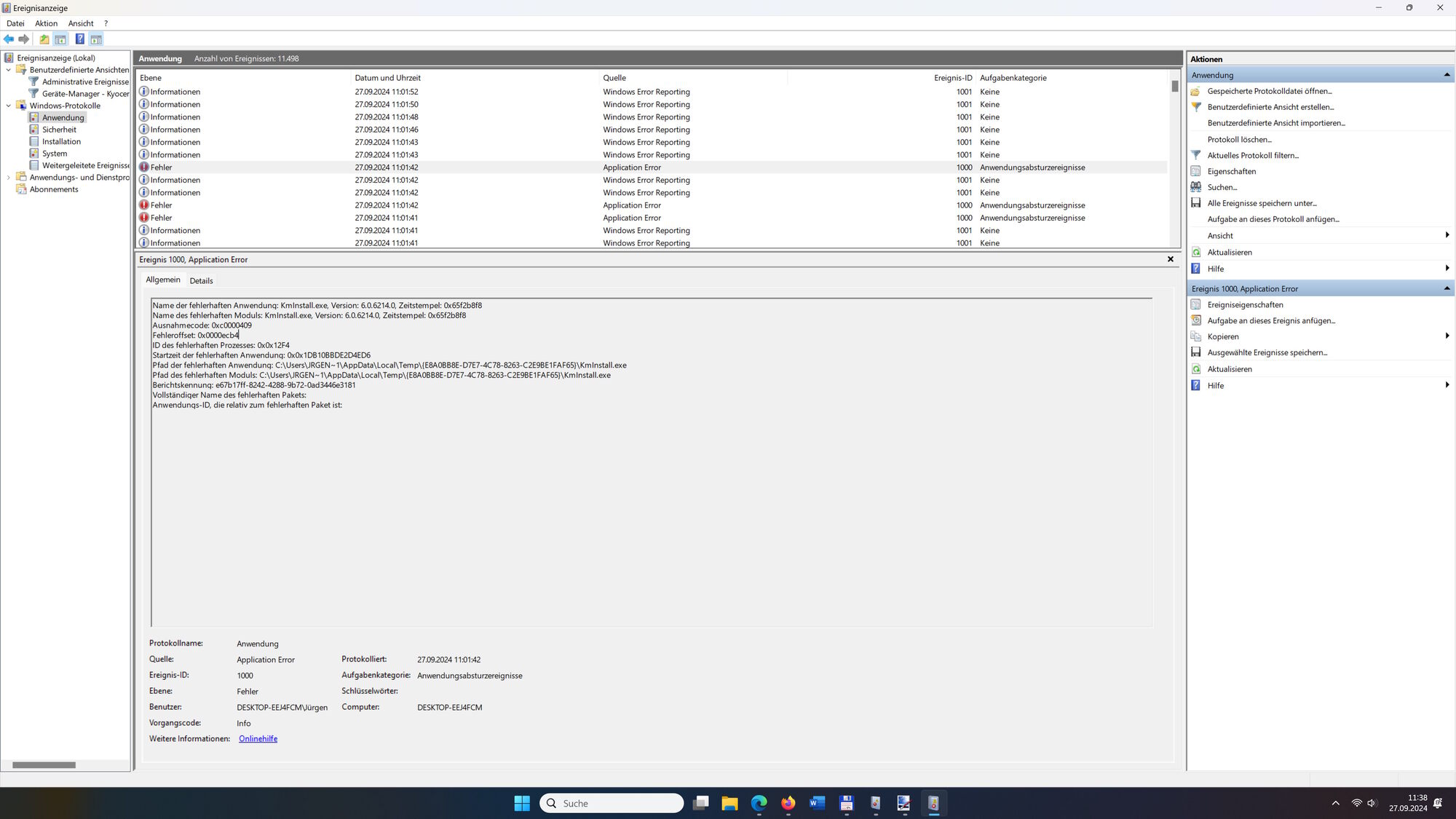Open the Datei menu

pos(15,23)
